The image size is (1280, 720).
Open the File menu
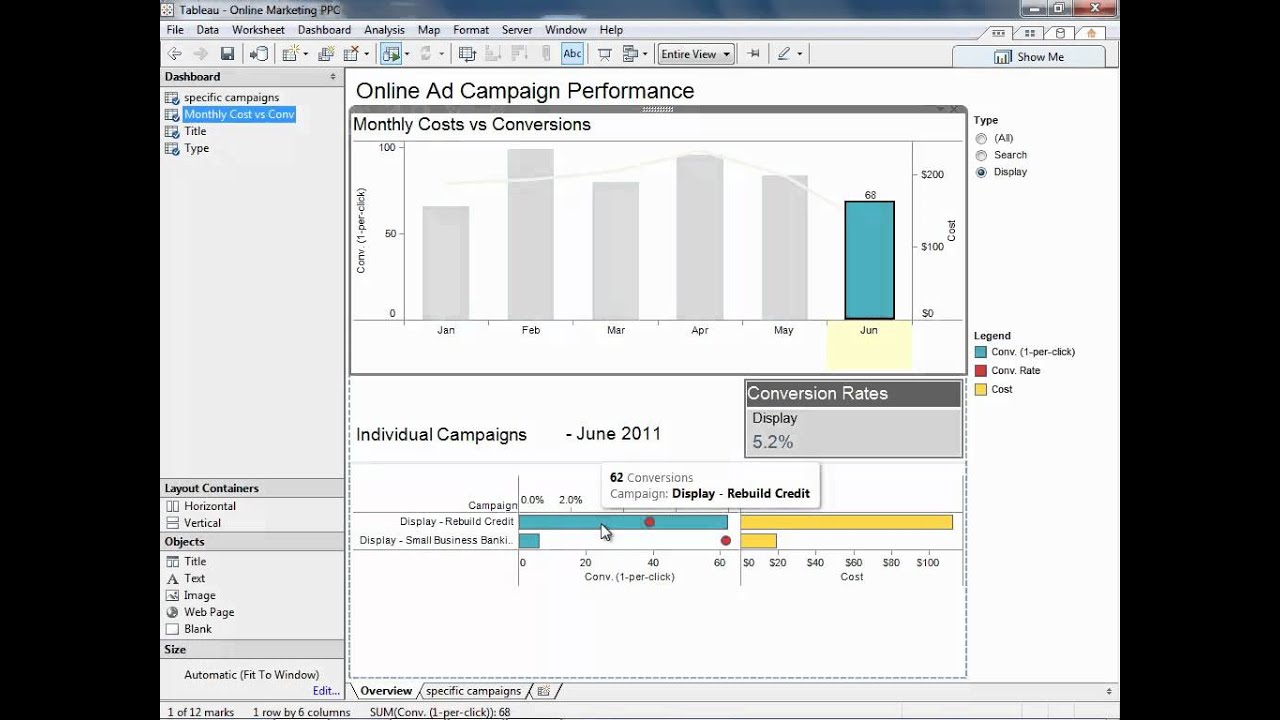[x=174, y=30]
